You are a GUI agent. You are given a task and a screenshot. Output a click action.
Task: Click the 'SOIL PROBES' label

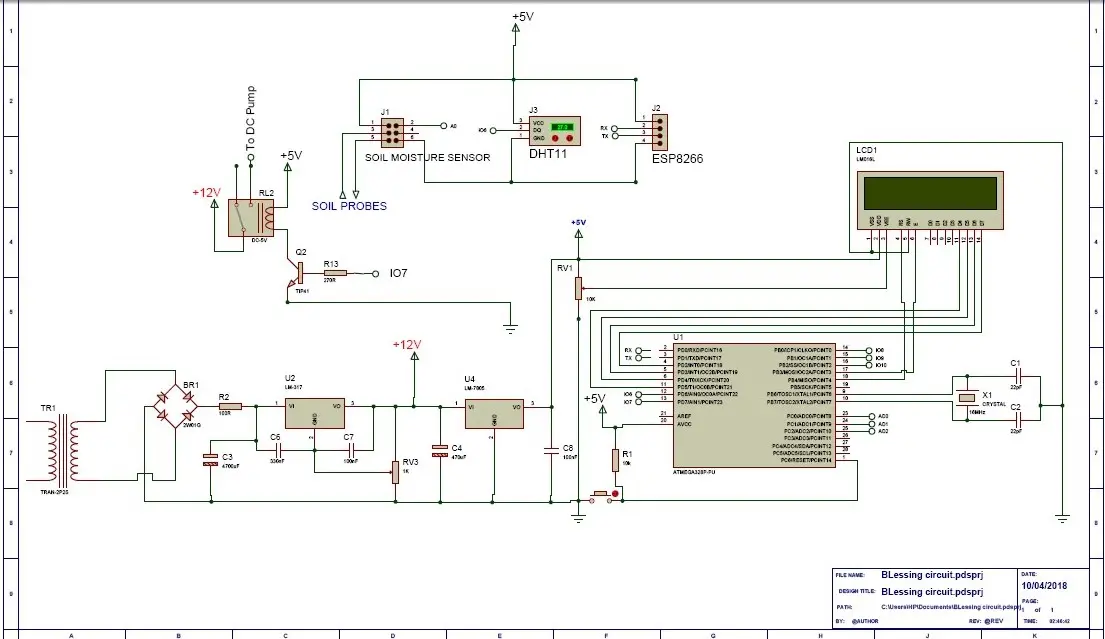[350, 206]
